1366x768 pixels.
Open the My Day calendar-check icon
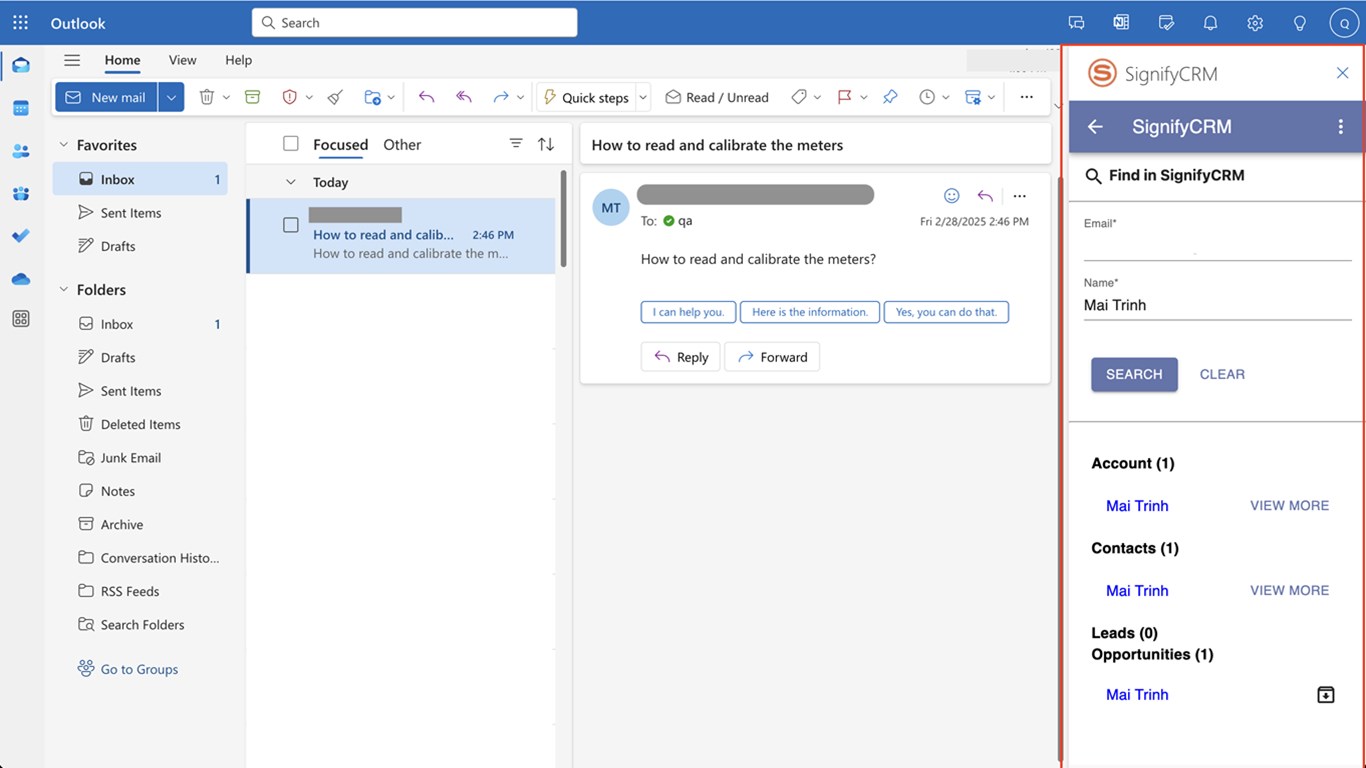1166,23
